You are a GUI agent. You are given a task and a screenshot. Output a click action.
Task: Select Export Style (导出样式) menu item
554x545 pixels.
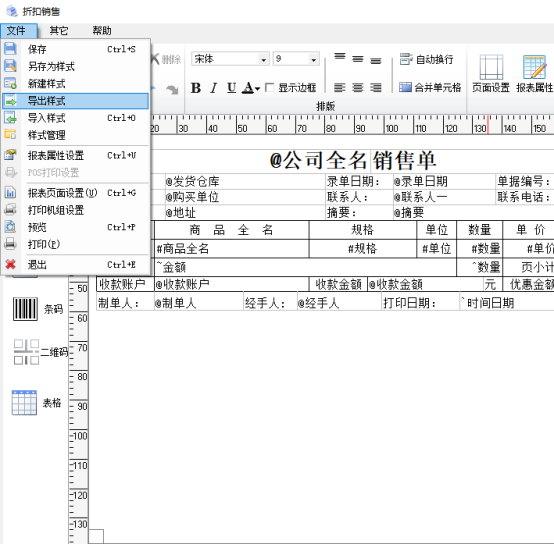(75, 101)
